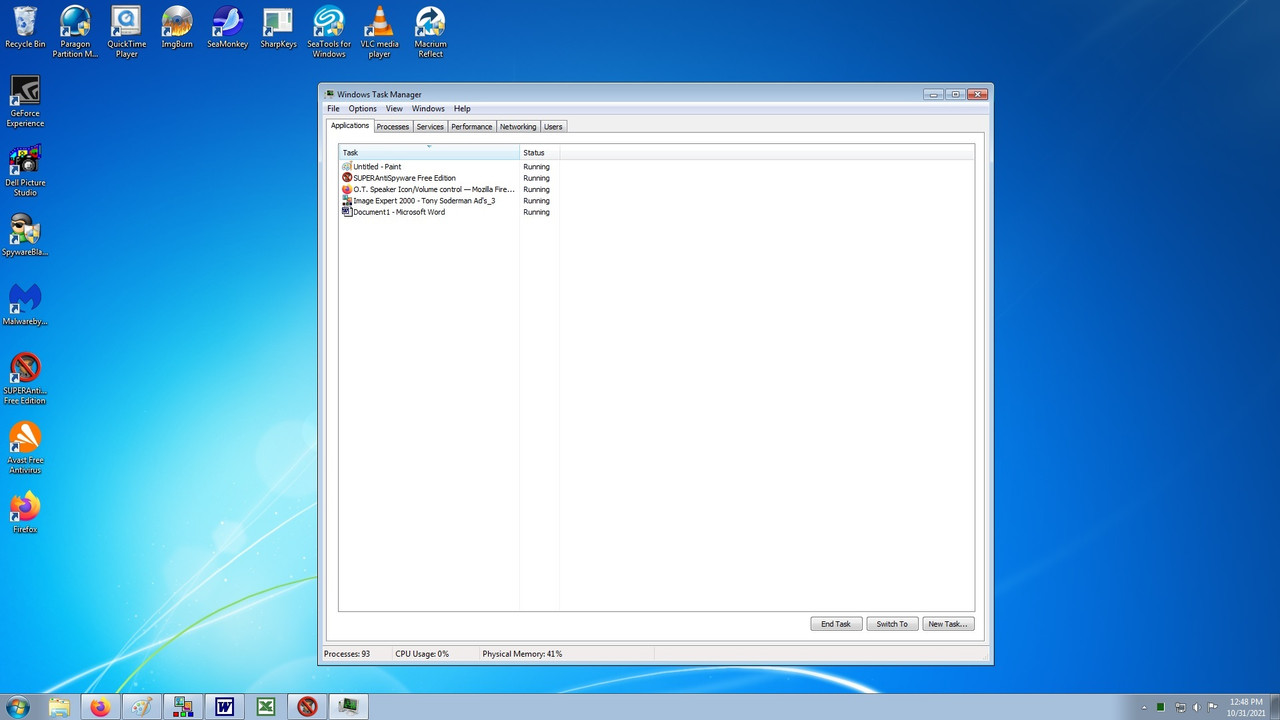This screenshot has width=1280, height=720.
Task: Open the Recycle Bin desktop icon
Action: [x=25, y=28]
